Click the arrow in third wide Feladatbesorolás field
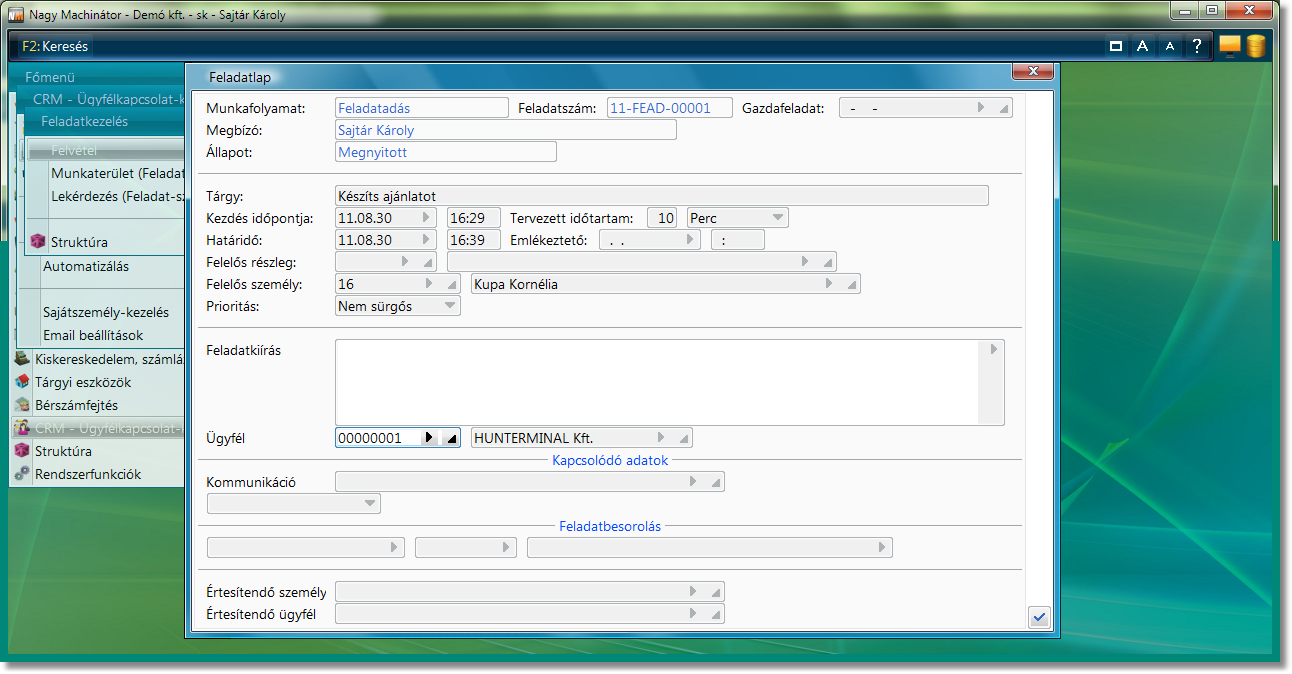 [x=881, y=547]
